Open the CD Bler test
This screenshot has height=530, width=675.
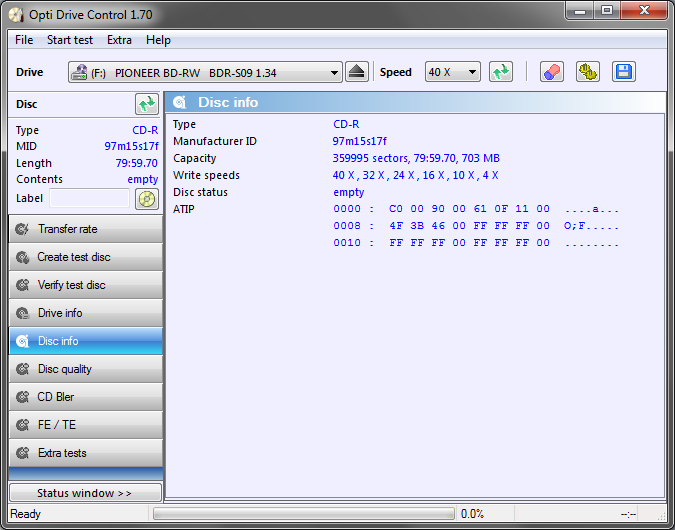click(86, 397)
